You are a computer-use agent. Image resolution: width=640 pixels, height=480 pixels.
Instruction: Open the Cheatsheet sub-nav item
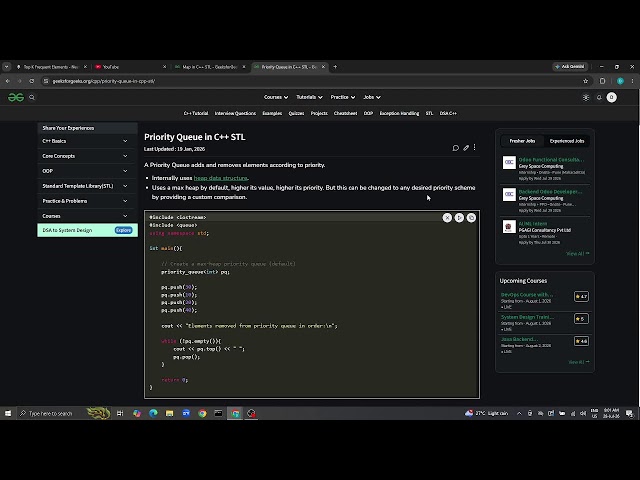[345, 113]
